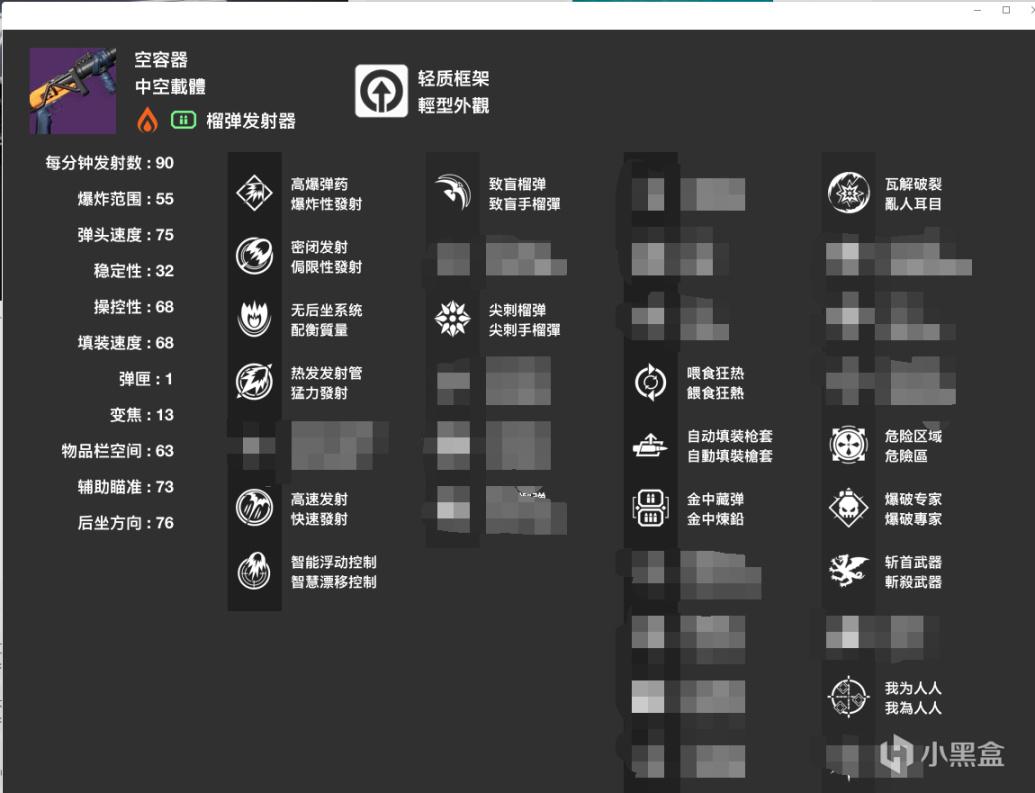Image resolution: width=1035 pixels, height=793 pixels.
Task: Select the 高爆弹药 perk icon
Action: pos(254,193)
